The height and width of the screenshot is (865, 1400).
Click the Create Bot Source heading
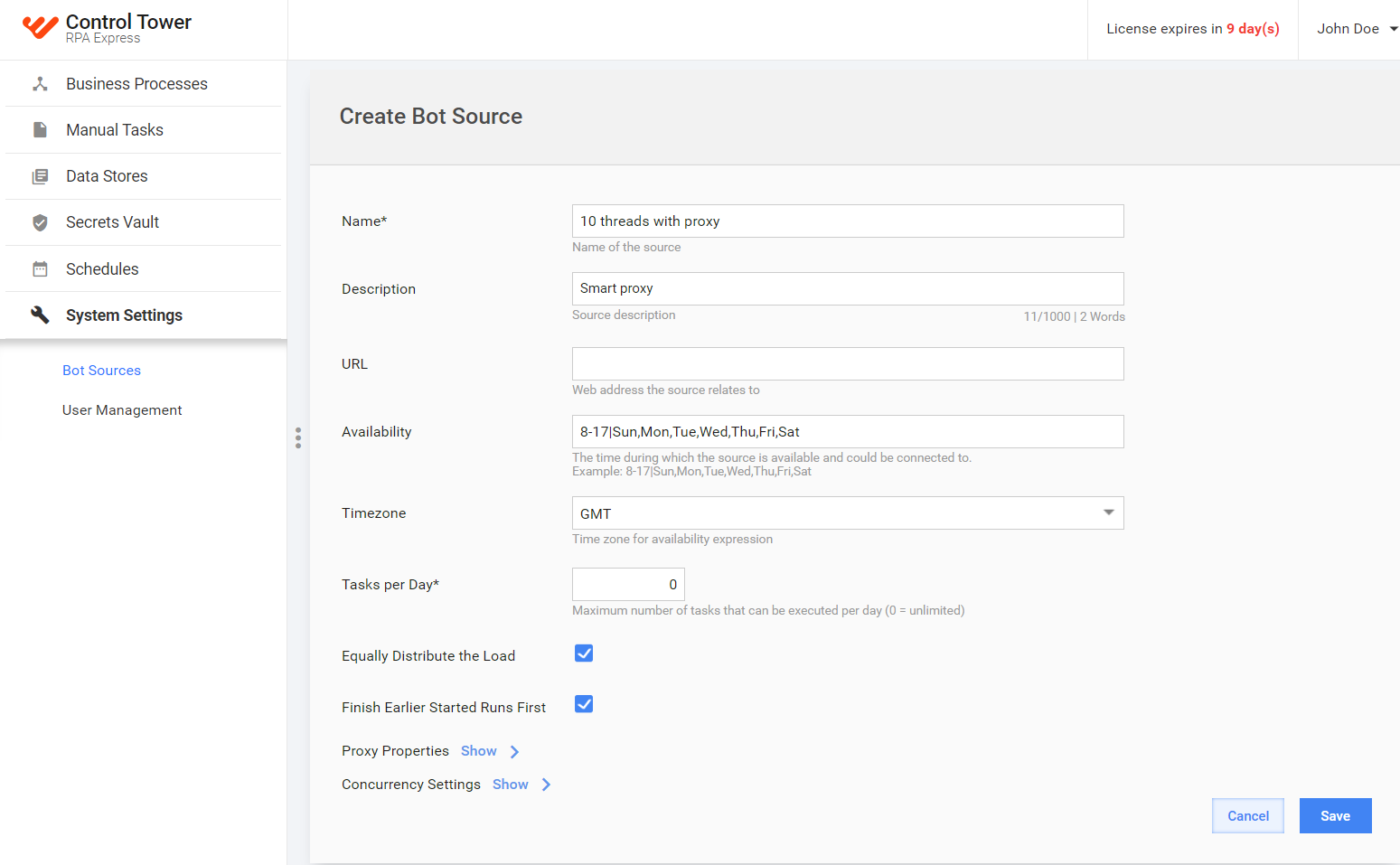(431, 117)
